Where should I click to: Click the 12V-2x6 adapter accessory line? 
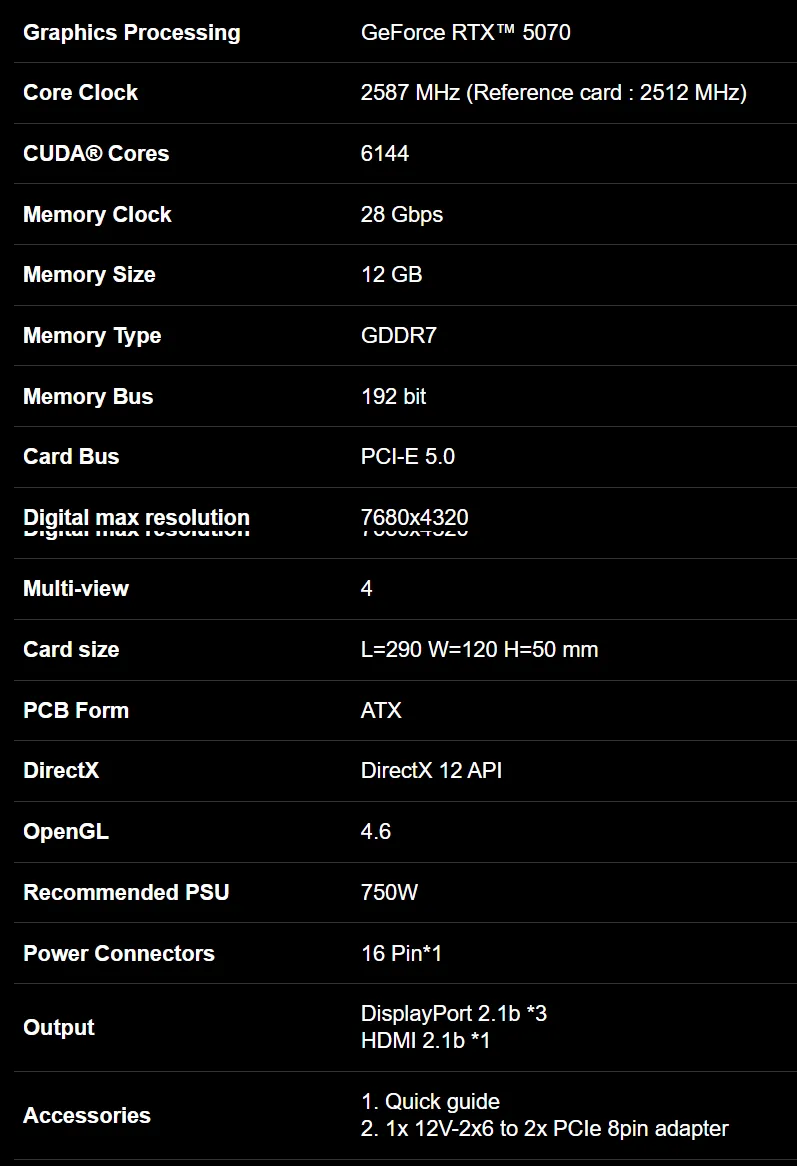click(x=544, y=1129)
